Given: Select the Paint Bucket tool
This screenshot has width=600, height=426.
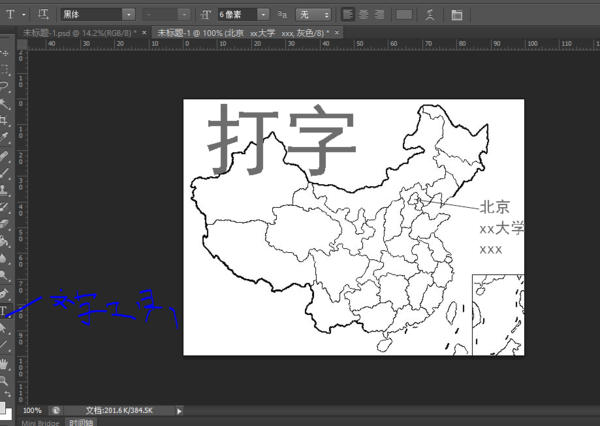Looking at the screenshot, I should pyautogui.click(x=5, y=241).
